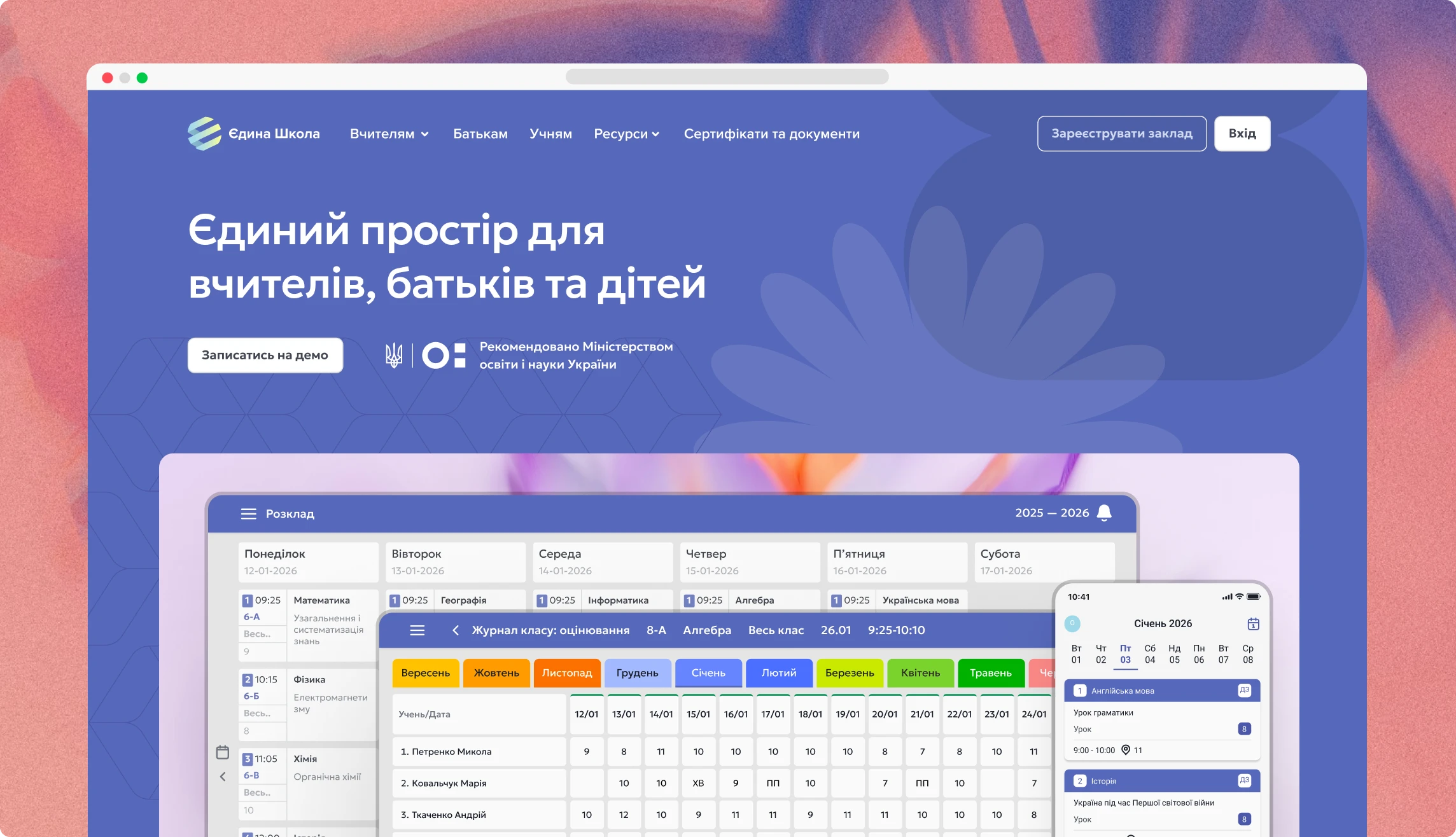
Task: Click the Понеділок 12-01-2026 day header
Action: point(308,562)
